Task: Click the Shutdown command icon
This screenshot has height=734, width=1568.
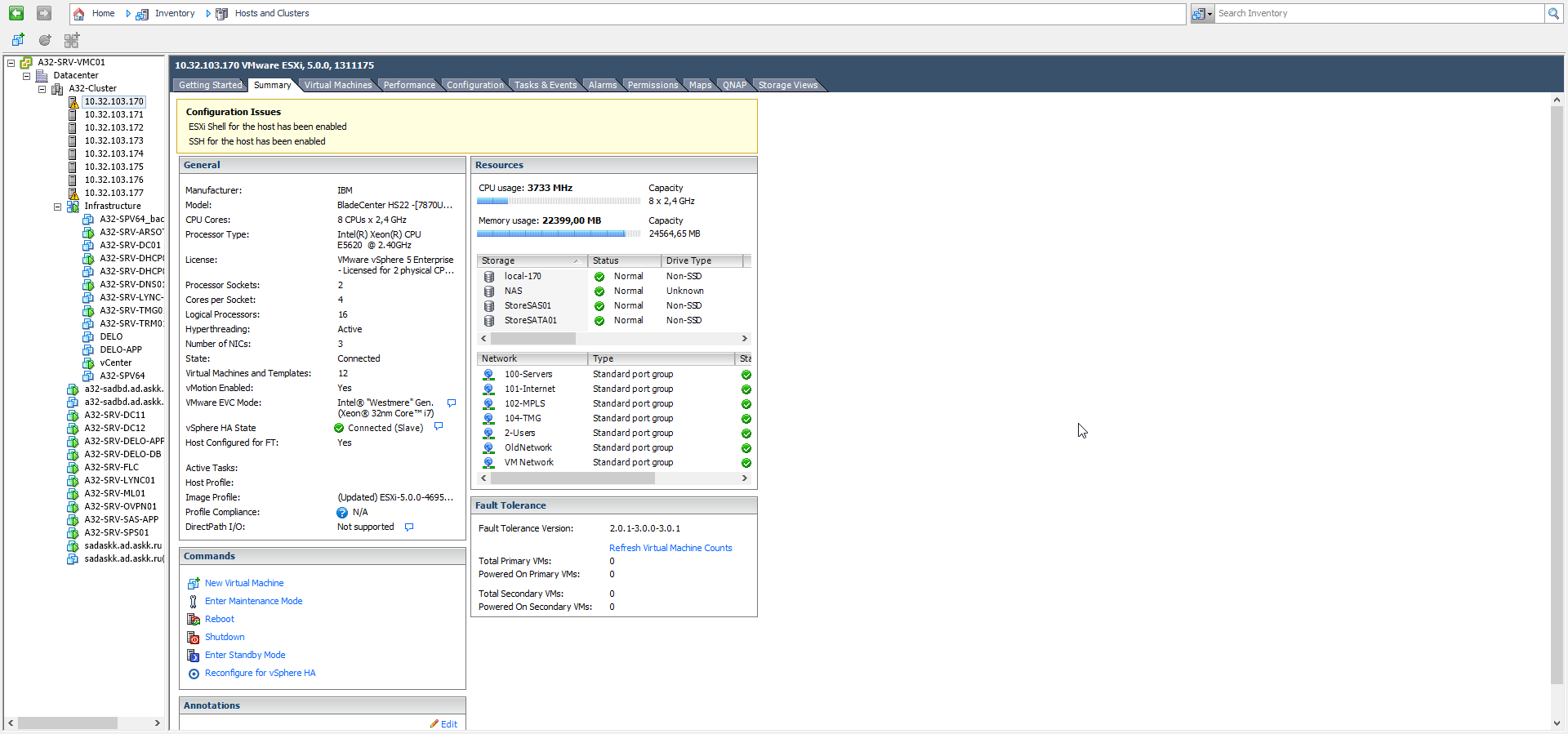Action: [194, 637]
